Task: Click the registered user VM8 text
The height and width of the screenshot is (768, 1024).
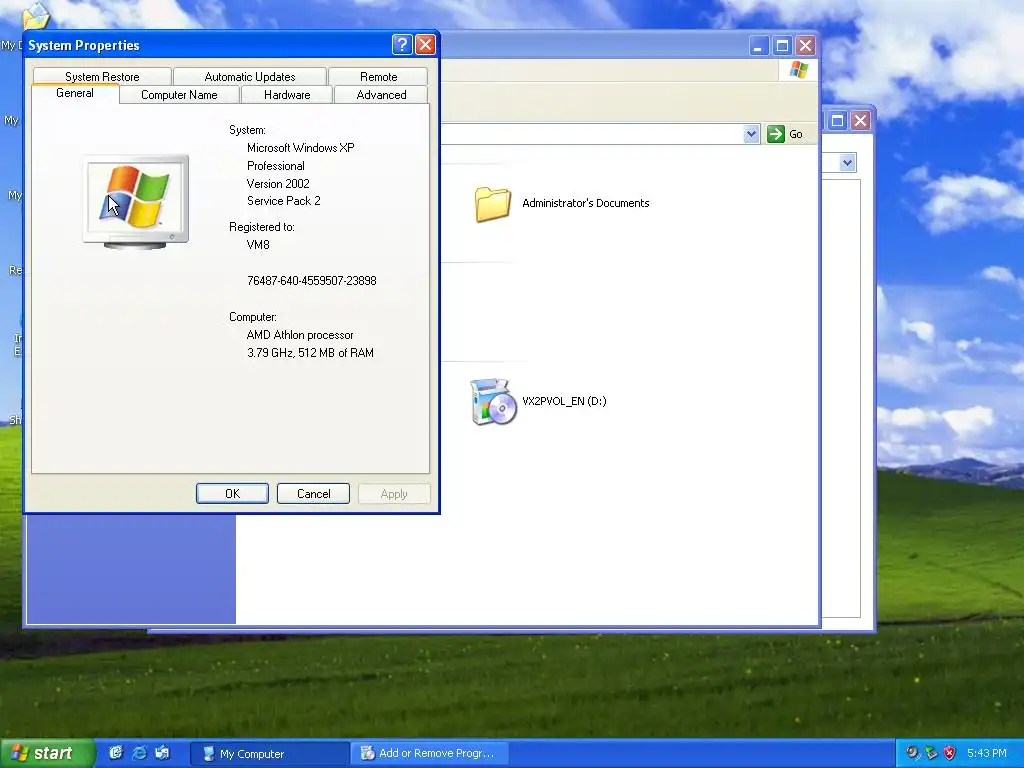Action: [x=258, y=245]
